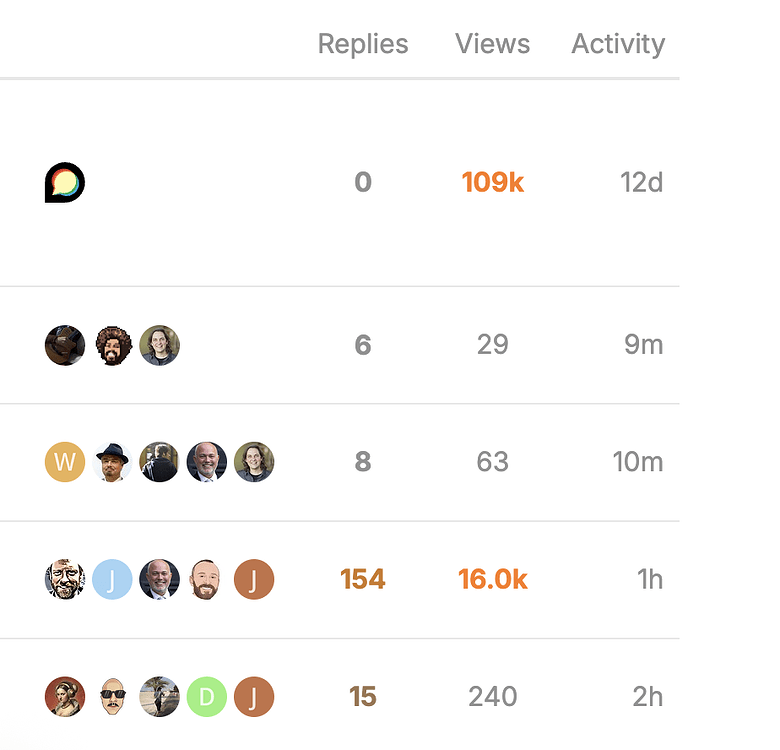This screenshot has width=780, height=750.
Task: Click the 16.0k views number
Action: [x=493, y=579]
